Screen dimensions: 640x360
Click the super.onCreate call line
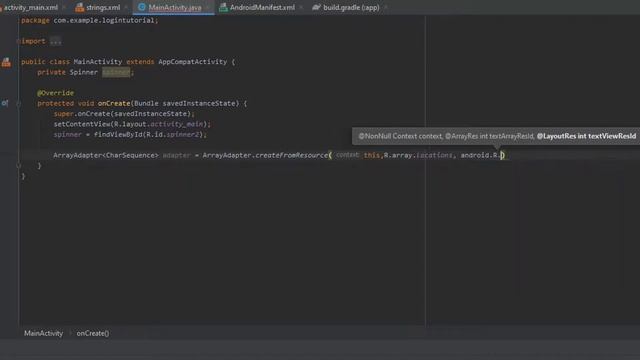coord(124,114)
